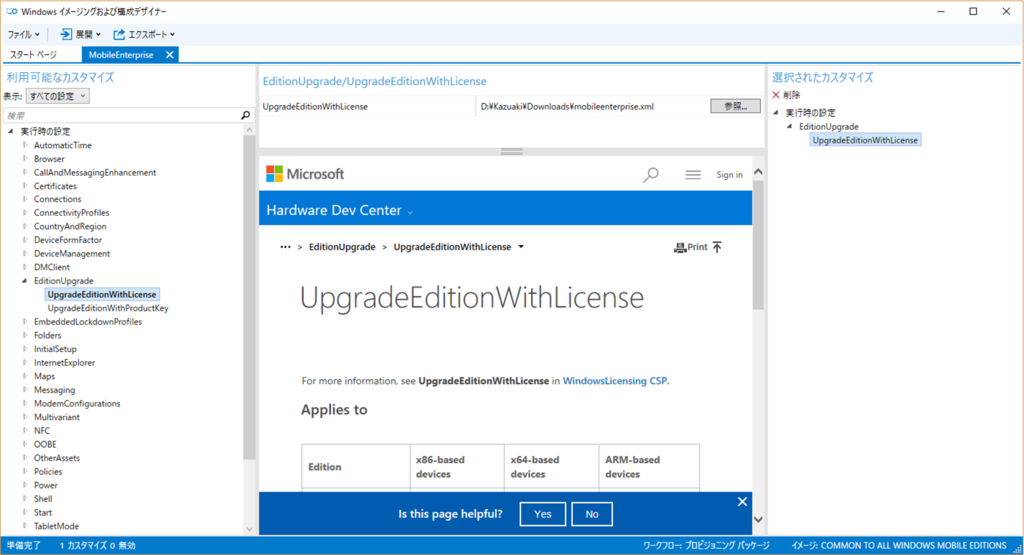
Task: Select EditionUpgrade in the selected customizations pane
Action: point(829,127)
